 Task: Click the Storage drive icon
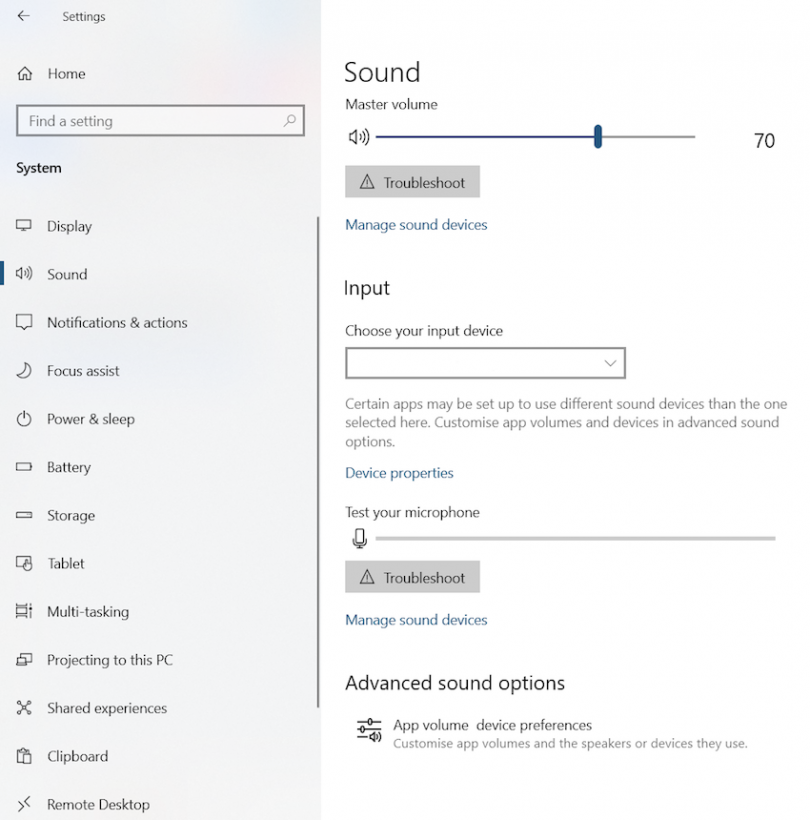pyautogui.click(x=28, y=515)
